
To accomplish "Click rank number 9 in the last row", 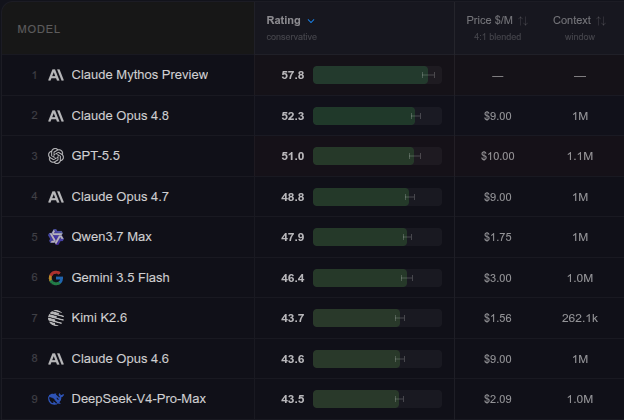I will point(35,399).
